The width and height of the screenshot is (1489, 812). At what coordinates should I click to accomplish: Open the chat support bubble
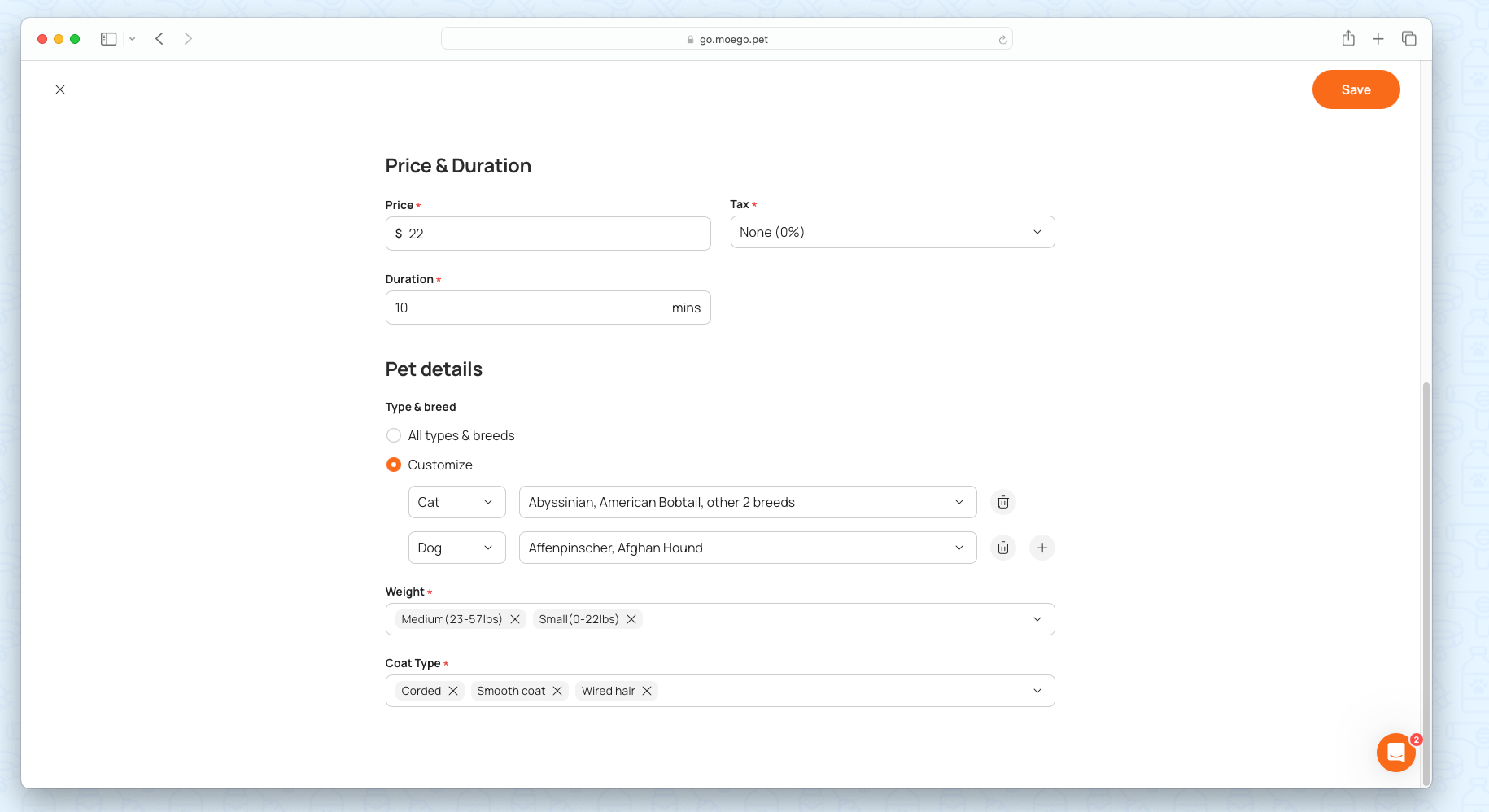1395,753
